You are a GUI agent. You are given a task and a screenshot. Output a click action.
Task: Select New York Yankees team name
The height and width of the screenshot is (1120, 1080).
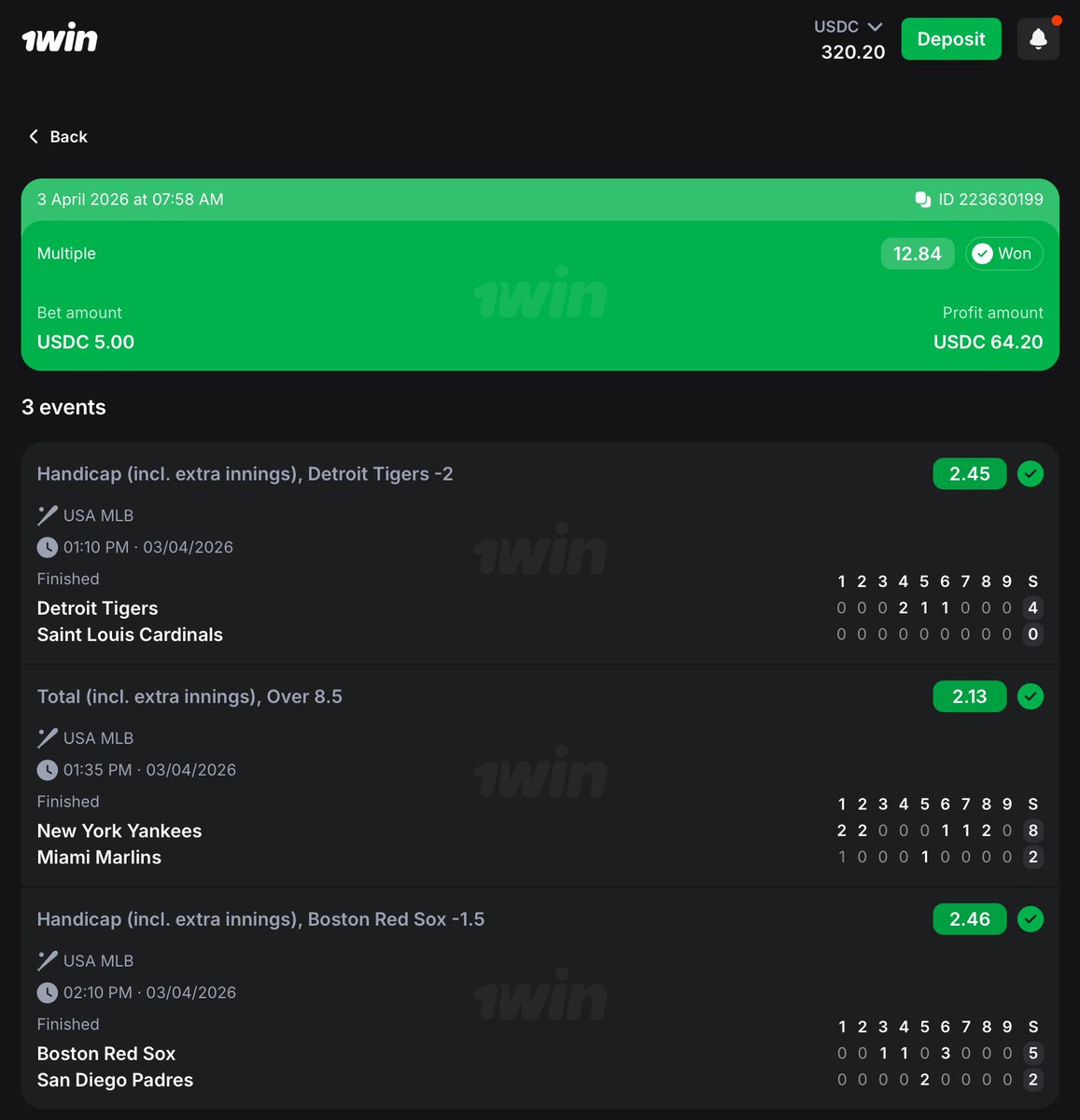pos(119,831)
